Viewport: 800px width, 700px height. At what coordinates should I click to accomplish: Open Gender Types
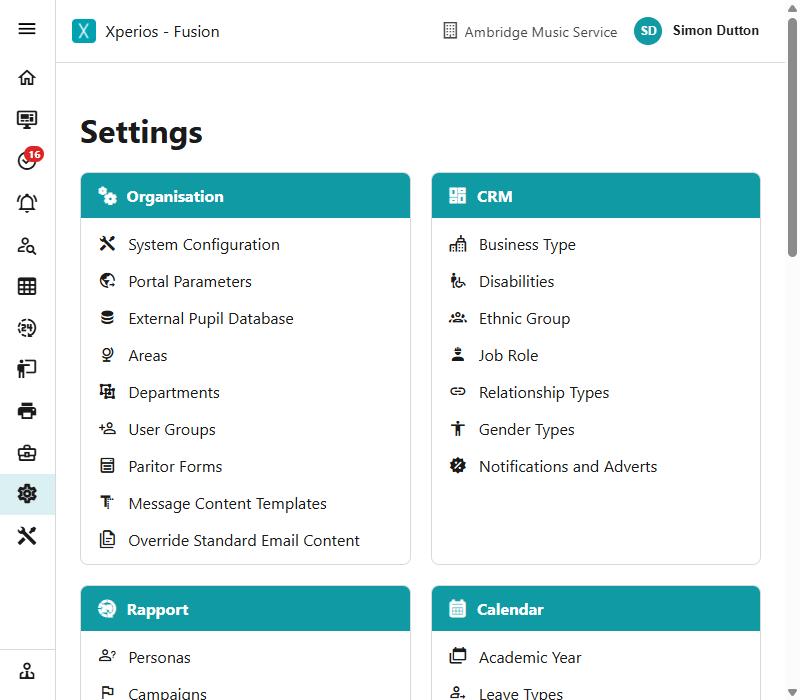[x=527, y=430]
